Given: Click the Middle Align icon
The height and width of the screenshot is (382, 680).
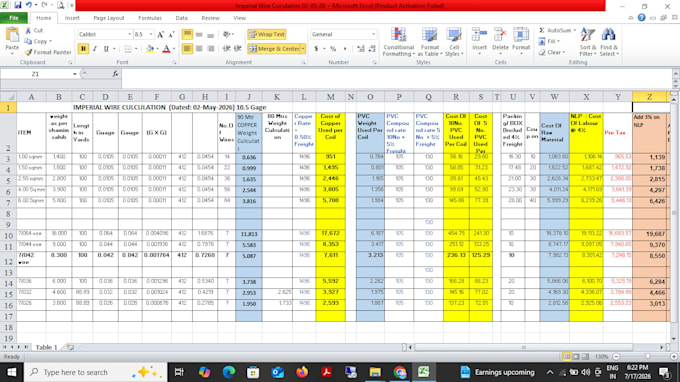Looking at the screenshot, I should coord(199,34).
